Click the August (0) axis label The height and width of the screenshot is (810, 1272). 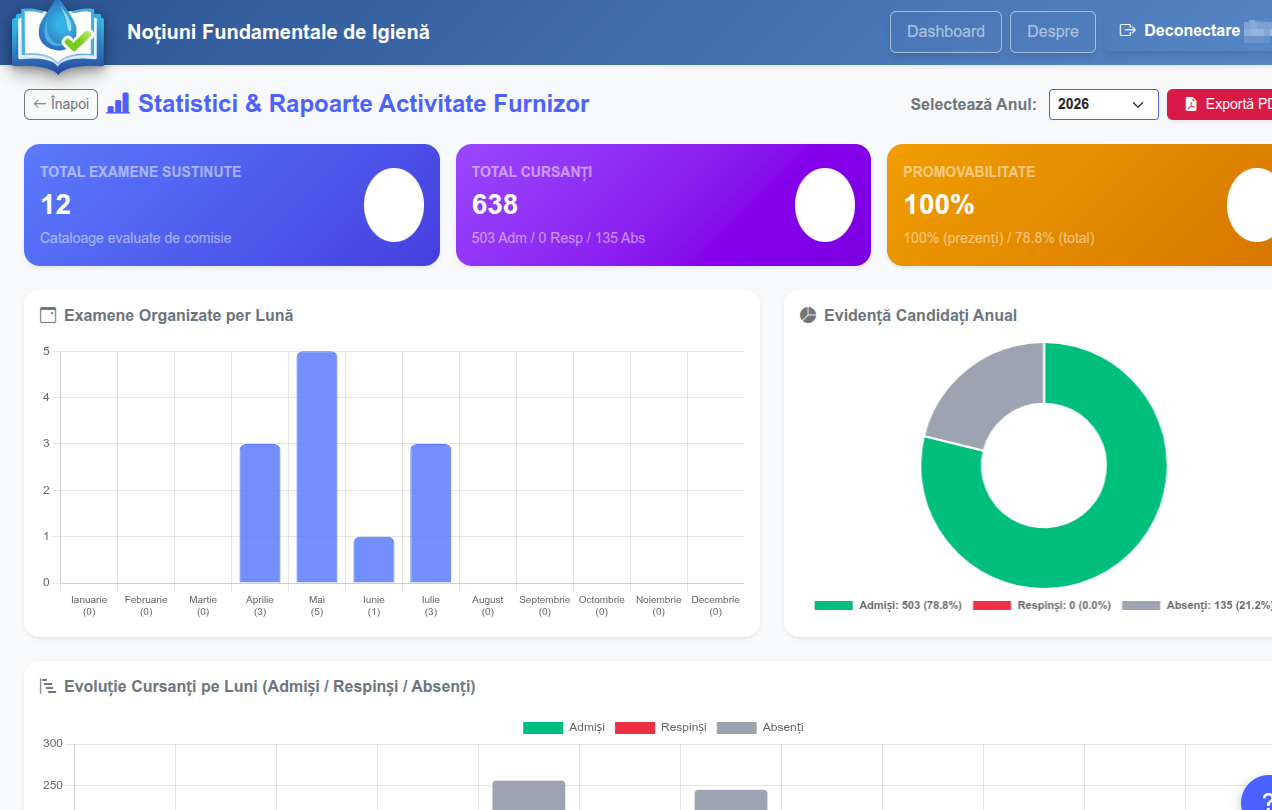click(x=488, y=606)
